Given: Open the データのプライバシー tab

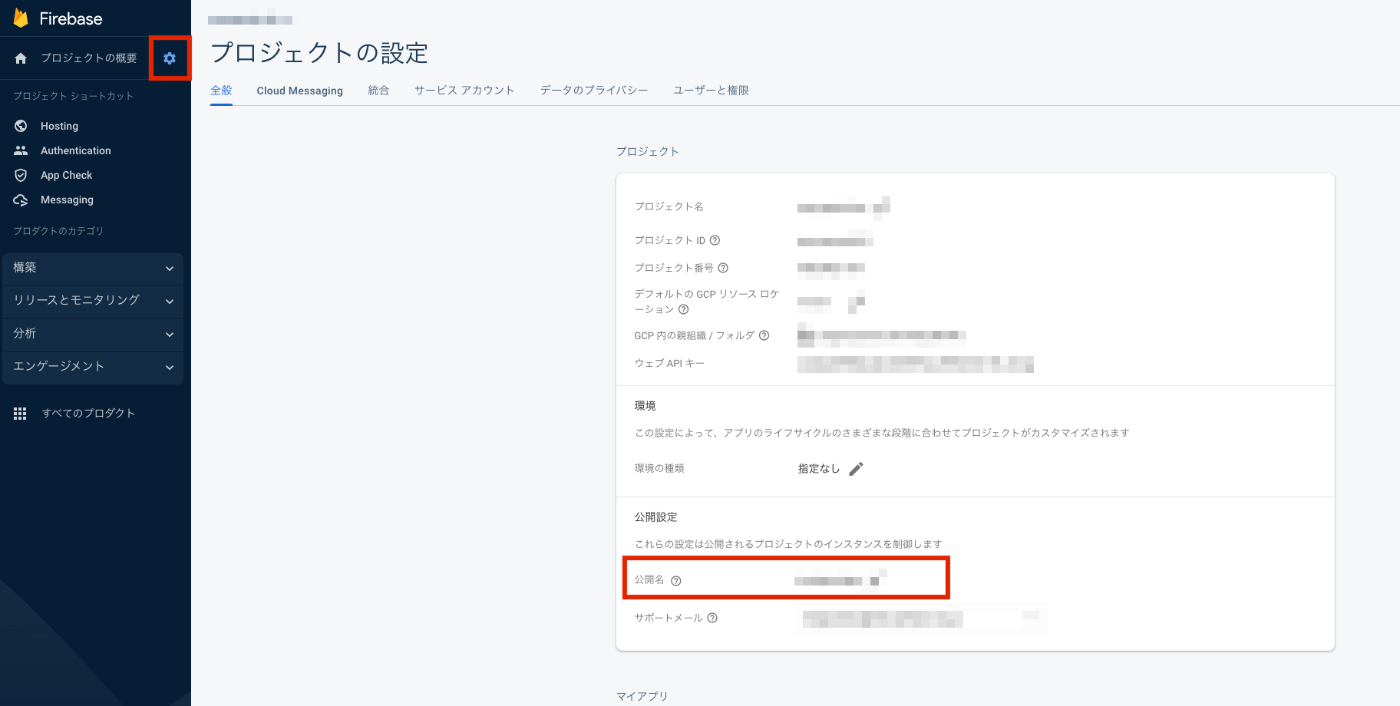Looking at the screenshot, I should (x=594, y=90).
